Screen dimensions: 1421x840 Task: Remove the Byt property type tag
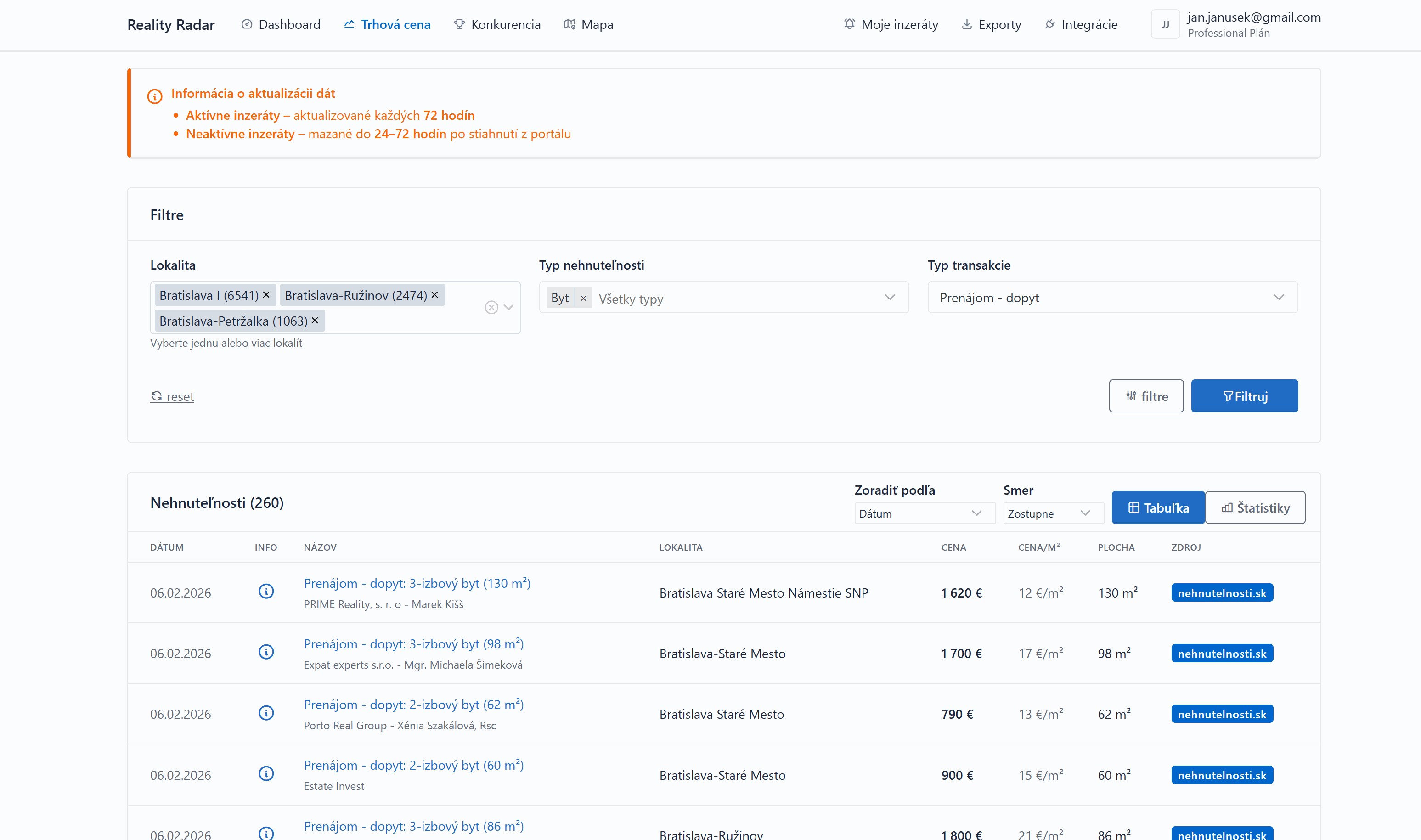click(x=583, y=299)
